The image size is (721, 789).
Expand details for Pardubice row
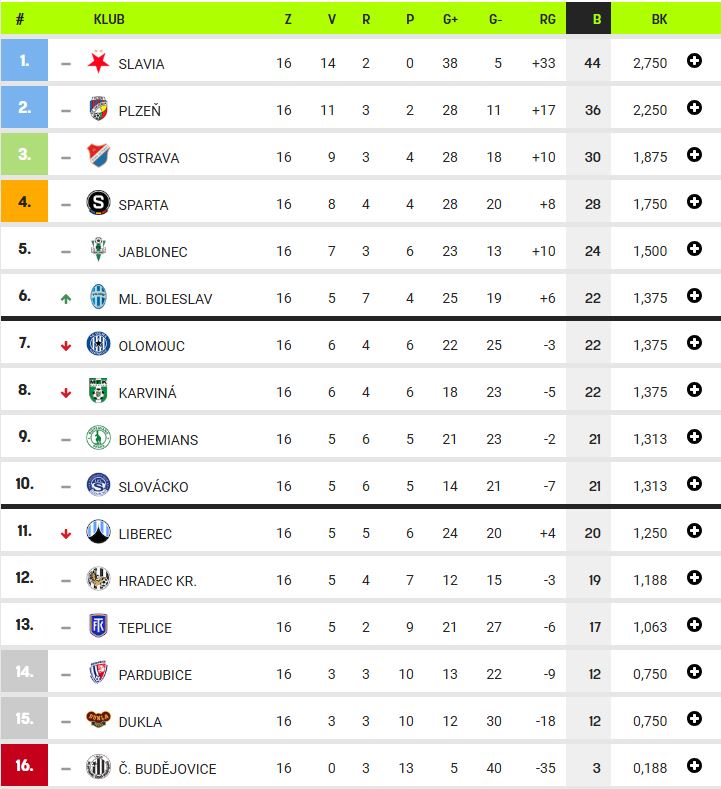[694, 672]
